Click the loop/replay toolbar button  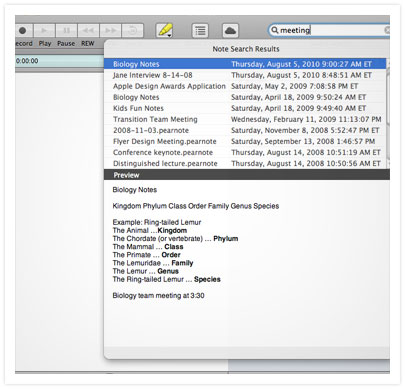point(133,31)
